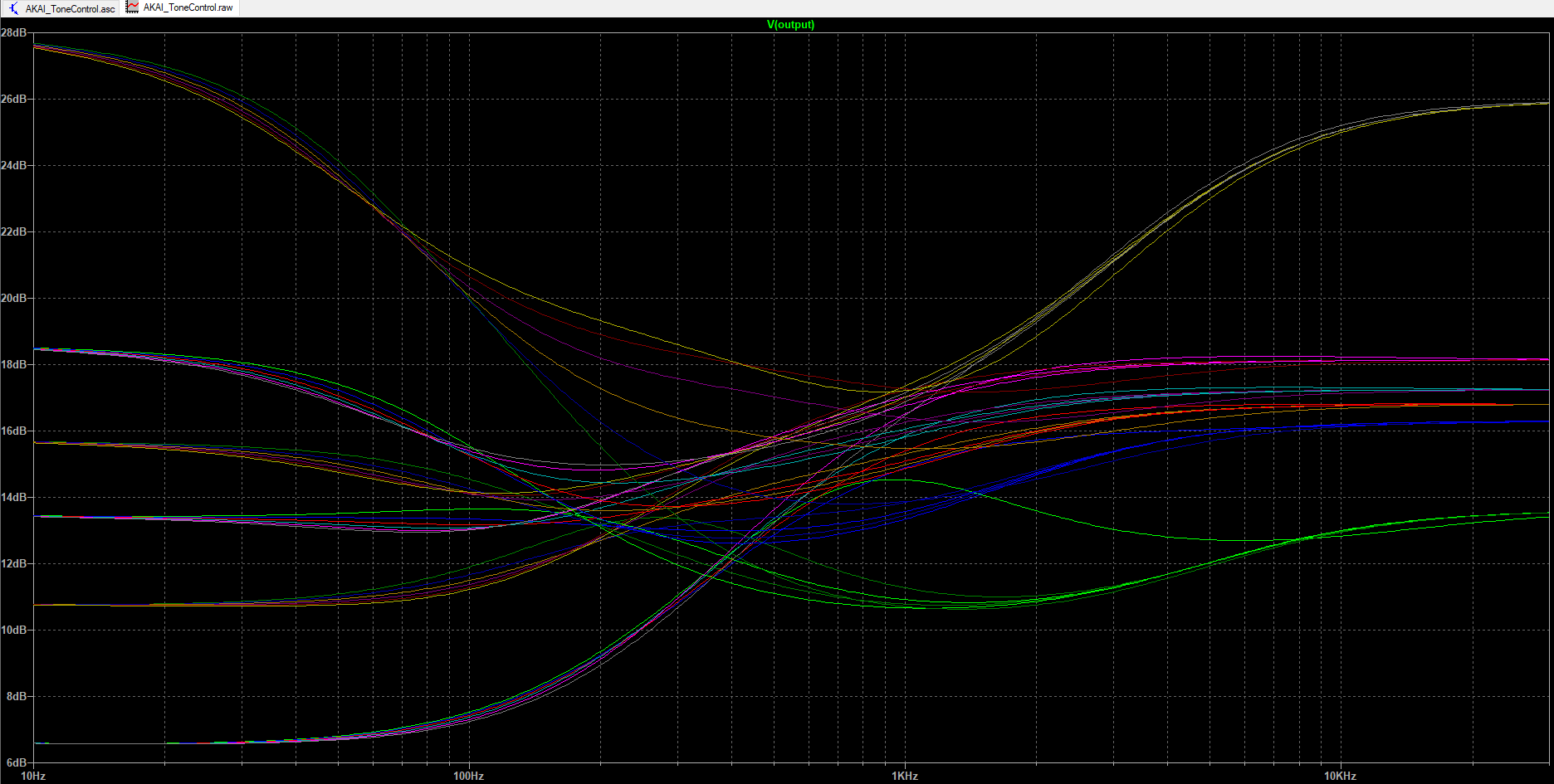
Task: Click the 10KHz frequency axis label
Action: [x=1340, y=777]
